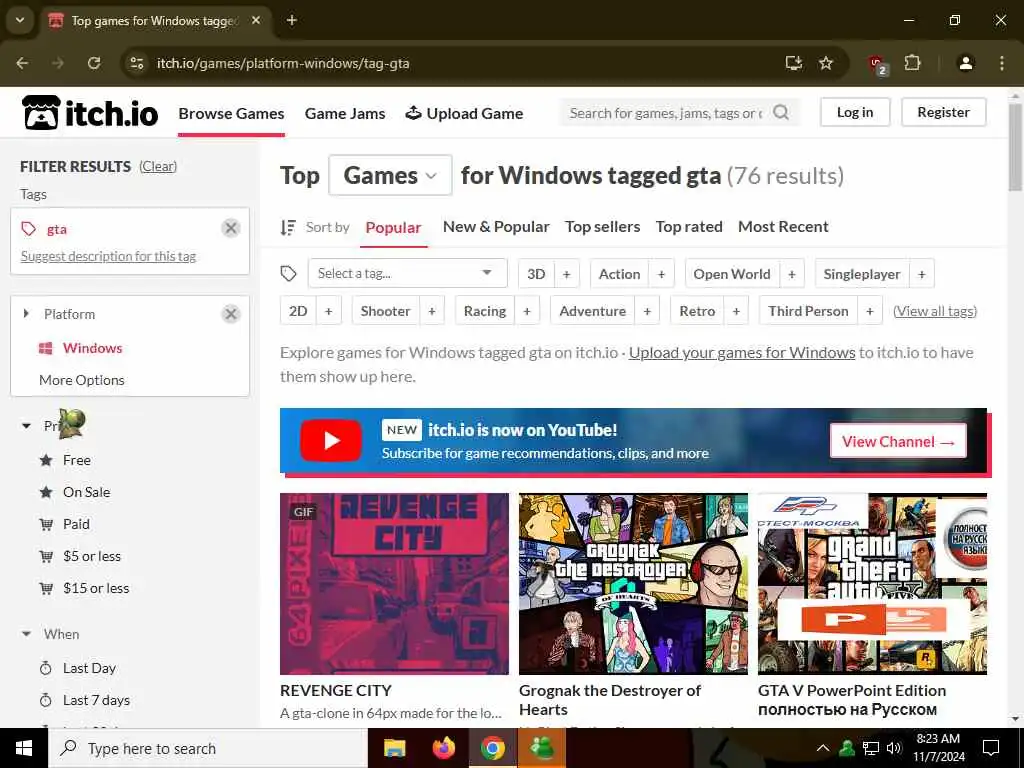Click View Channel button
The image size is (1024, 768).
899,441
